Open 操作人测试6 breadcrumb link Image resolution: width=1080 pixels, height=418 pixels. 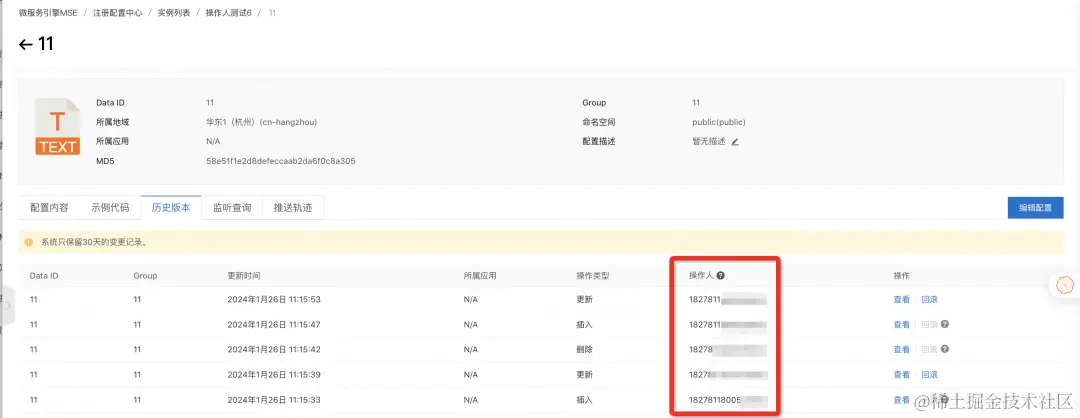(229, 13)
